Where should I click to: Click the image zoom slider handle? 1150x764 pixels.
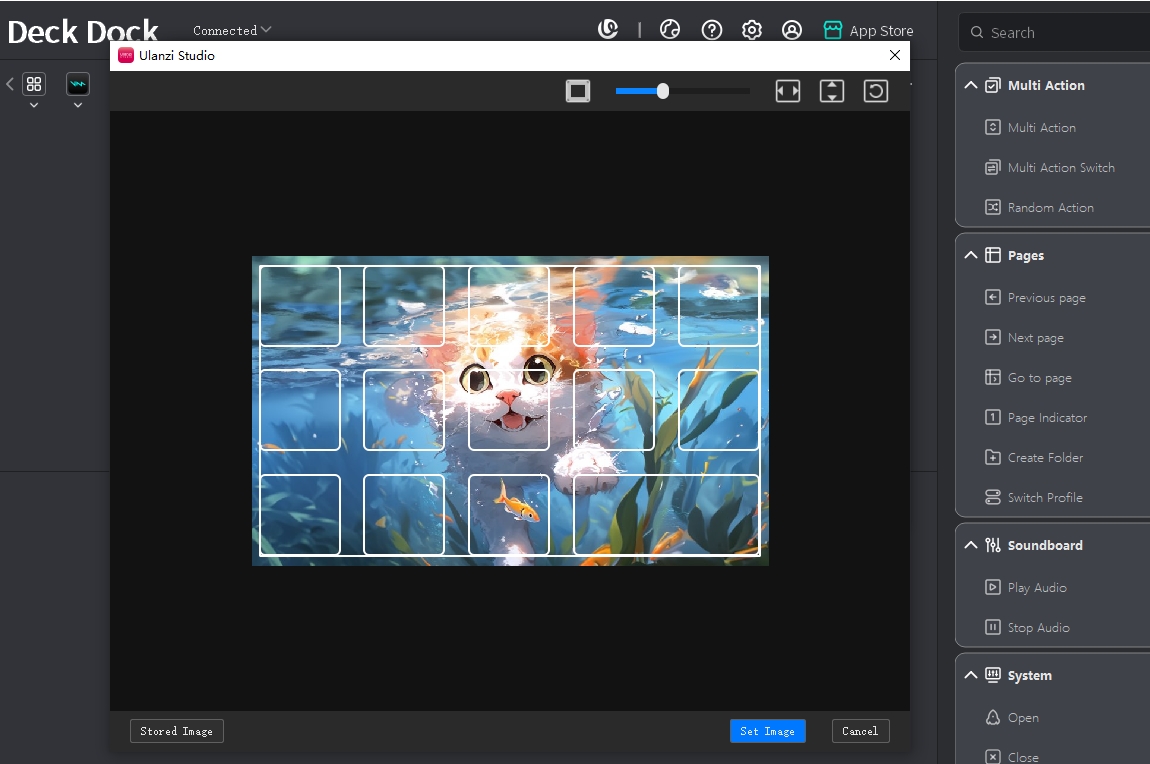click(x=662, y=91)
